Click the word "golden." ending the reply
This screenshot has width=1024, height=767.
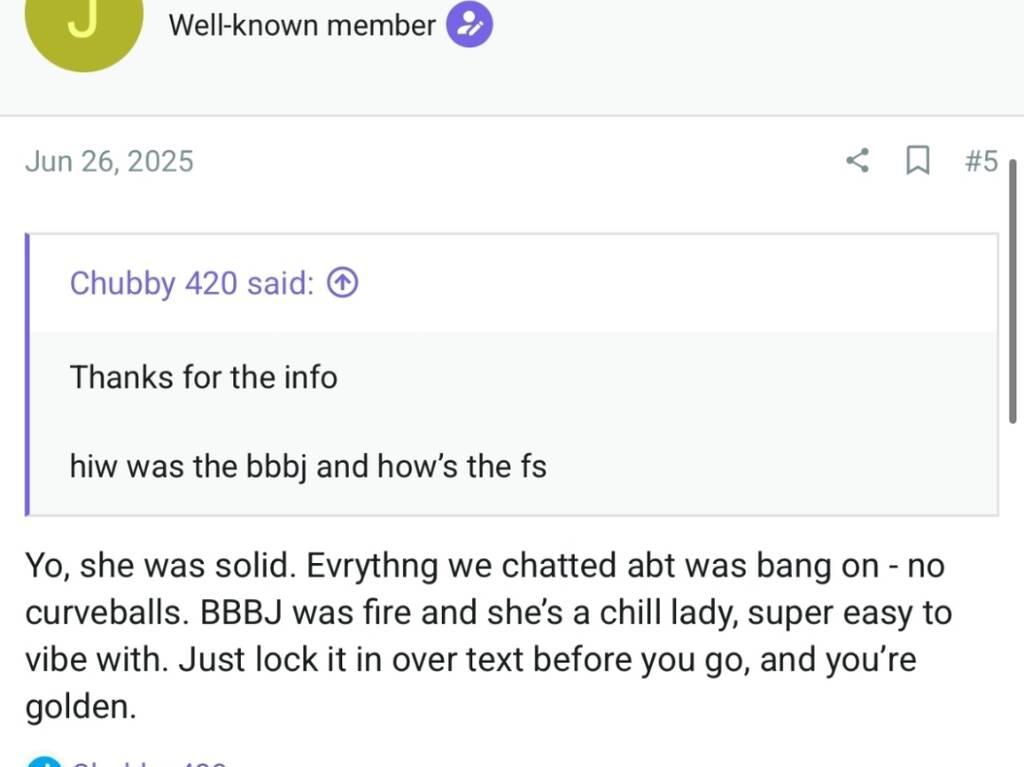coord(80,707)
